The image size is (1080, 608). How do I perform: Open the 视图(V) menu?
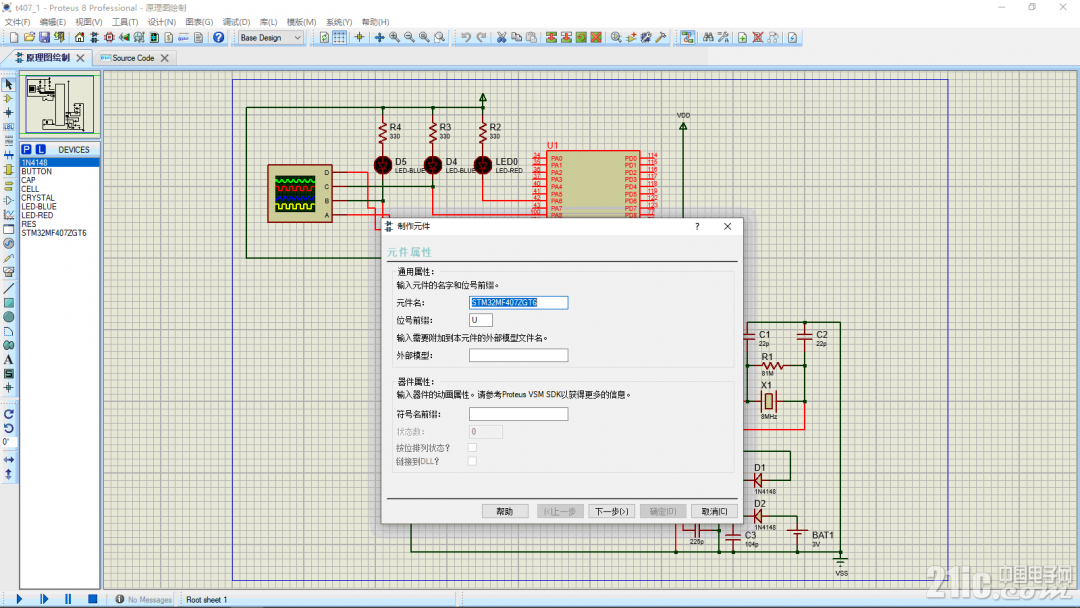pyautogui.click(x=88, y=22)
